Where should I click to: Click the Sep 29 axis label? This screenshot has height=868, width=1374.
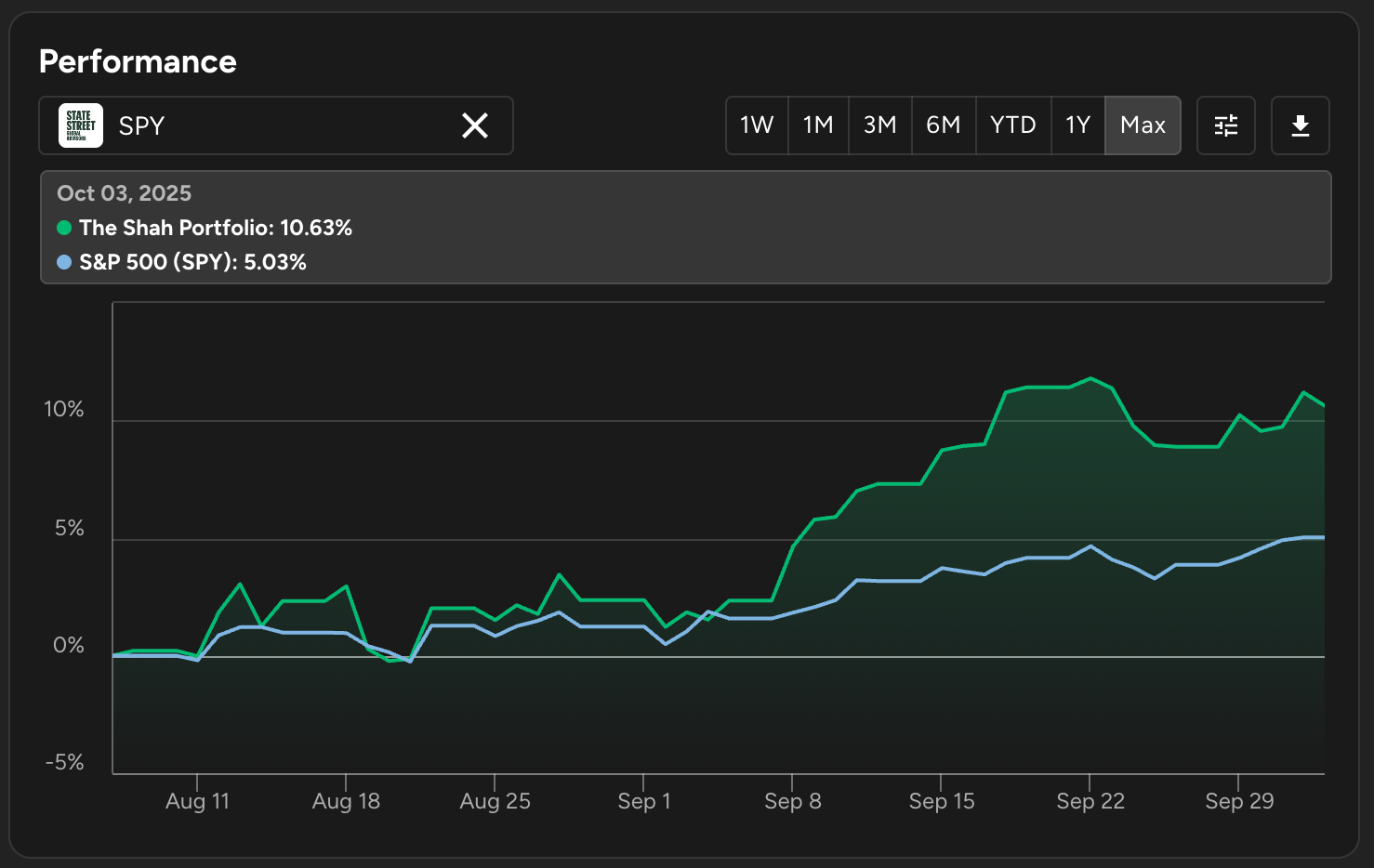(1238, 801)
